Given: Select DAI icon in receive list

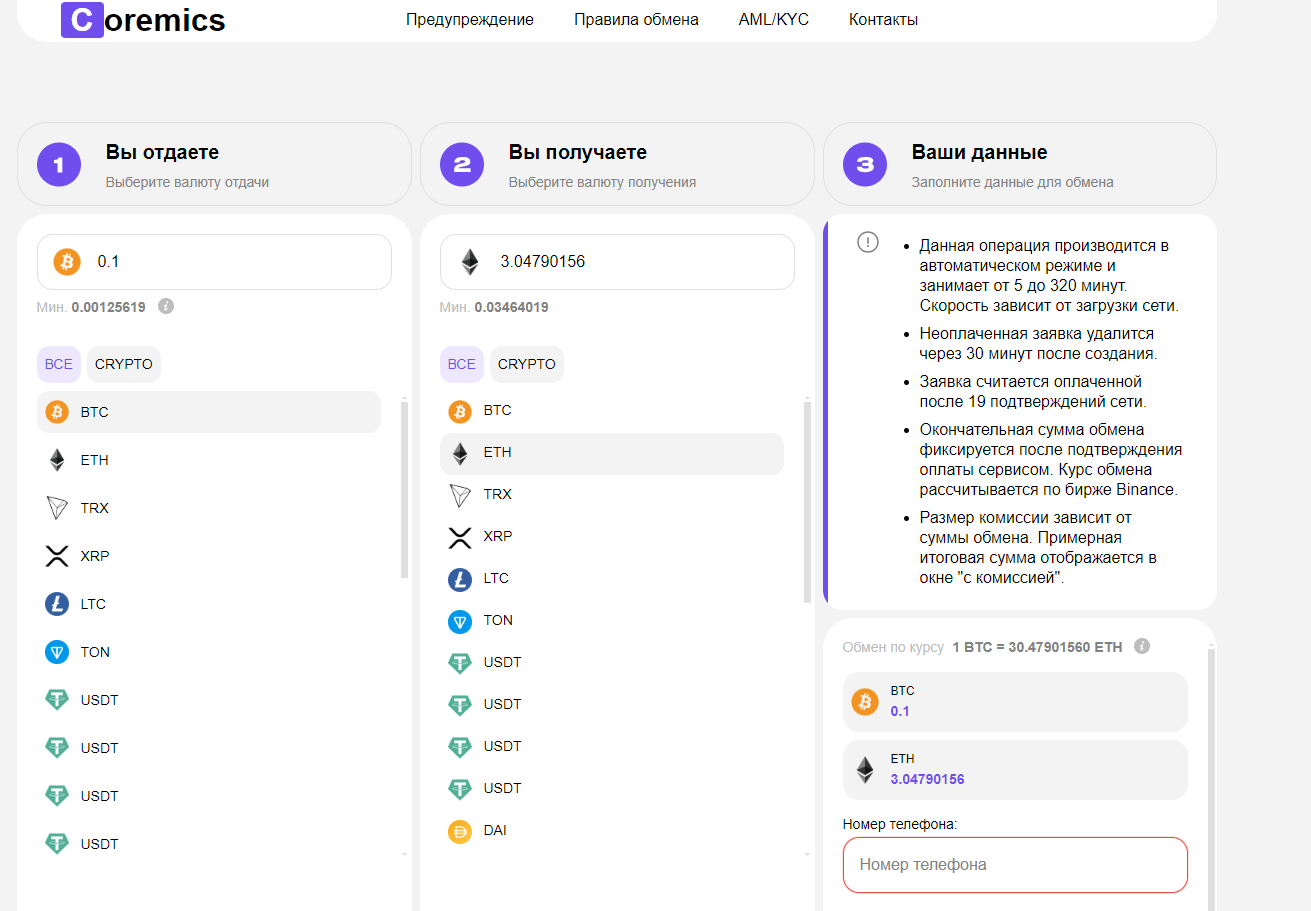Looking at the screenshot, I should point(460,830).
